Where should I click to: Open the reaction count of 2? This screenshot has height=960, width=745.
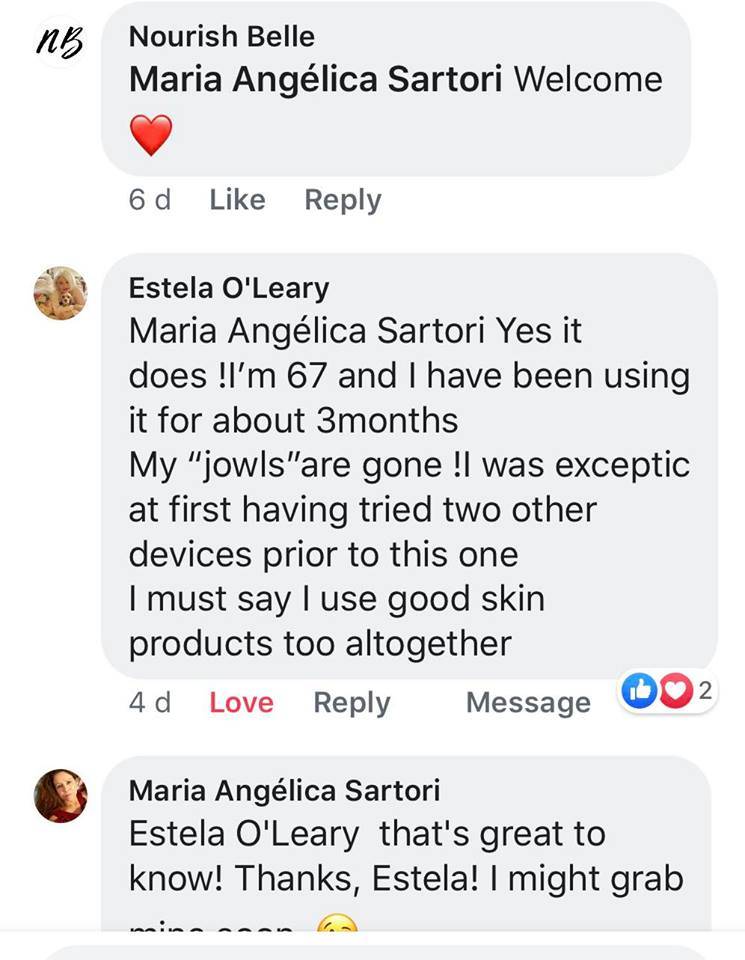coord(703,689)
